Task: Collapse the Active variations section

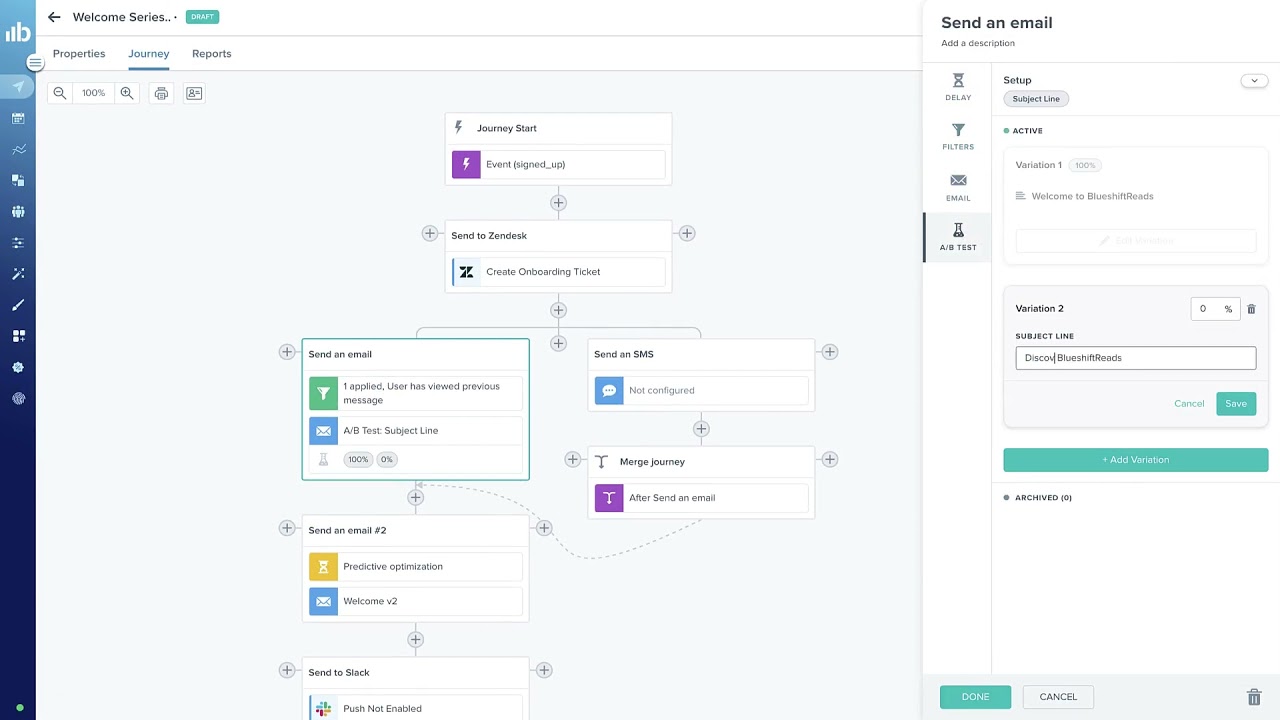Action: click(x=1007, y=131)
